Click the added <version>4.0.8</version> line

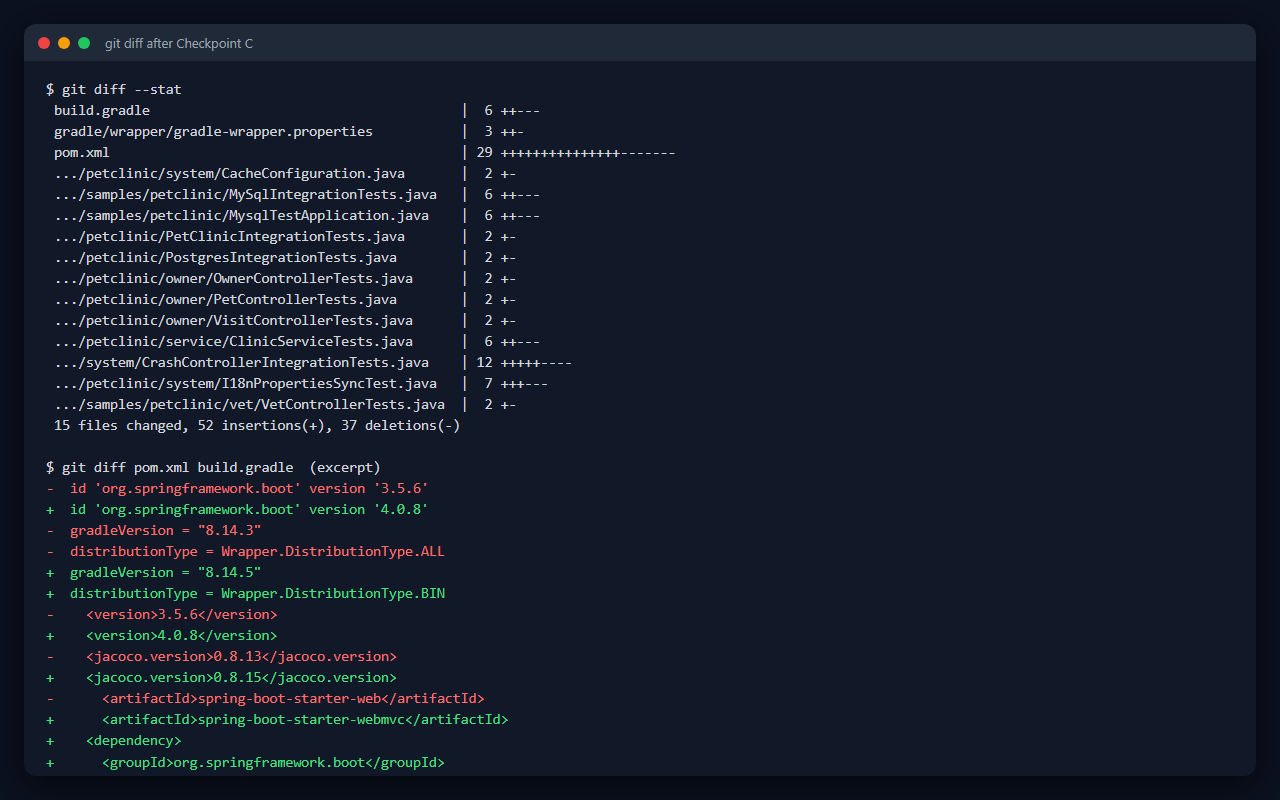tap(162, 635)
